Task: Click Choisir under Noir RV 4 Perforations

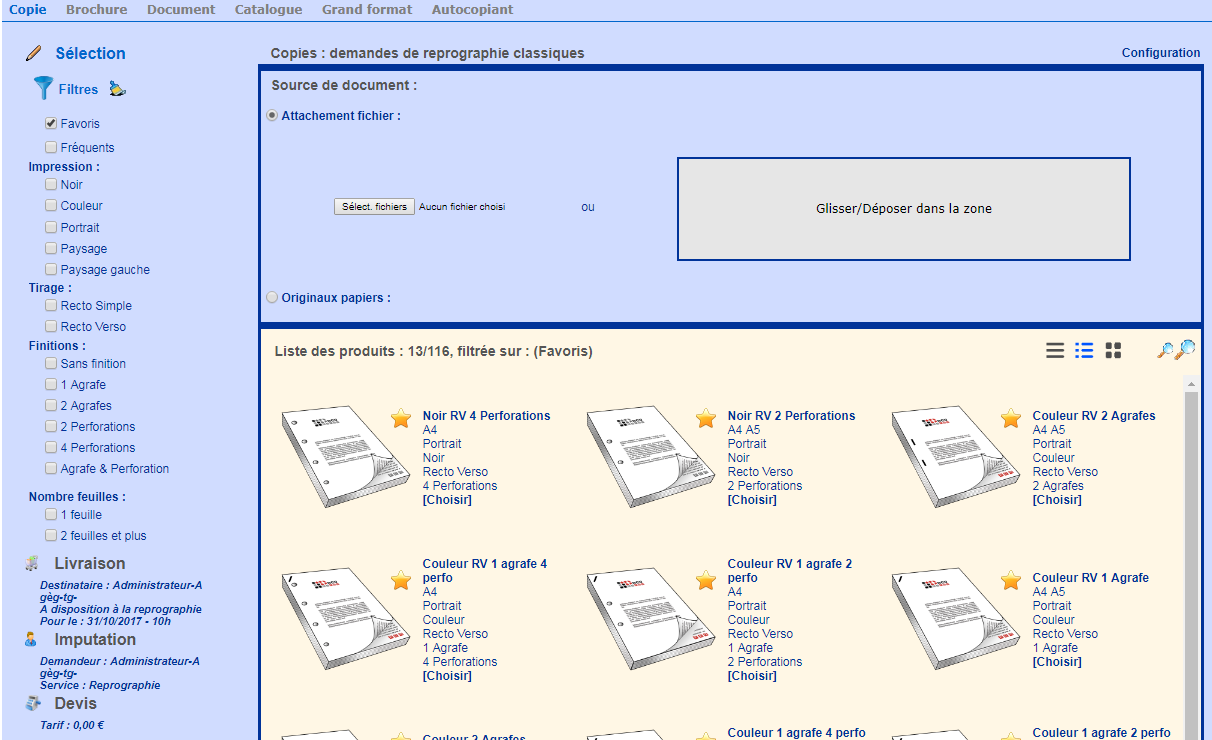Action: [x=447, y=500]
